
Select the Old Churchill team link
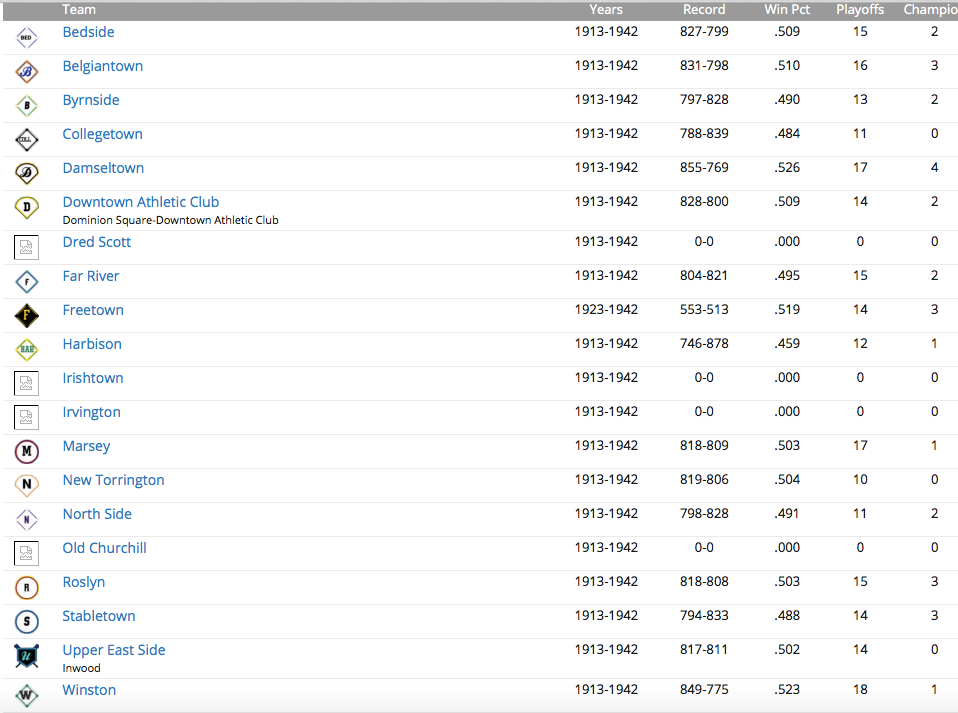pos(104,548)
